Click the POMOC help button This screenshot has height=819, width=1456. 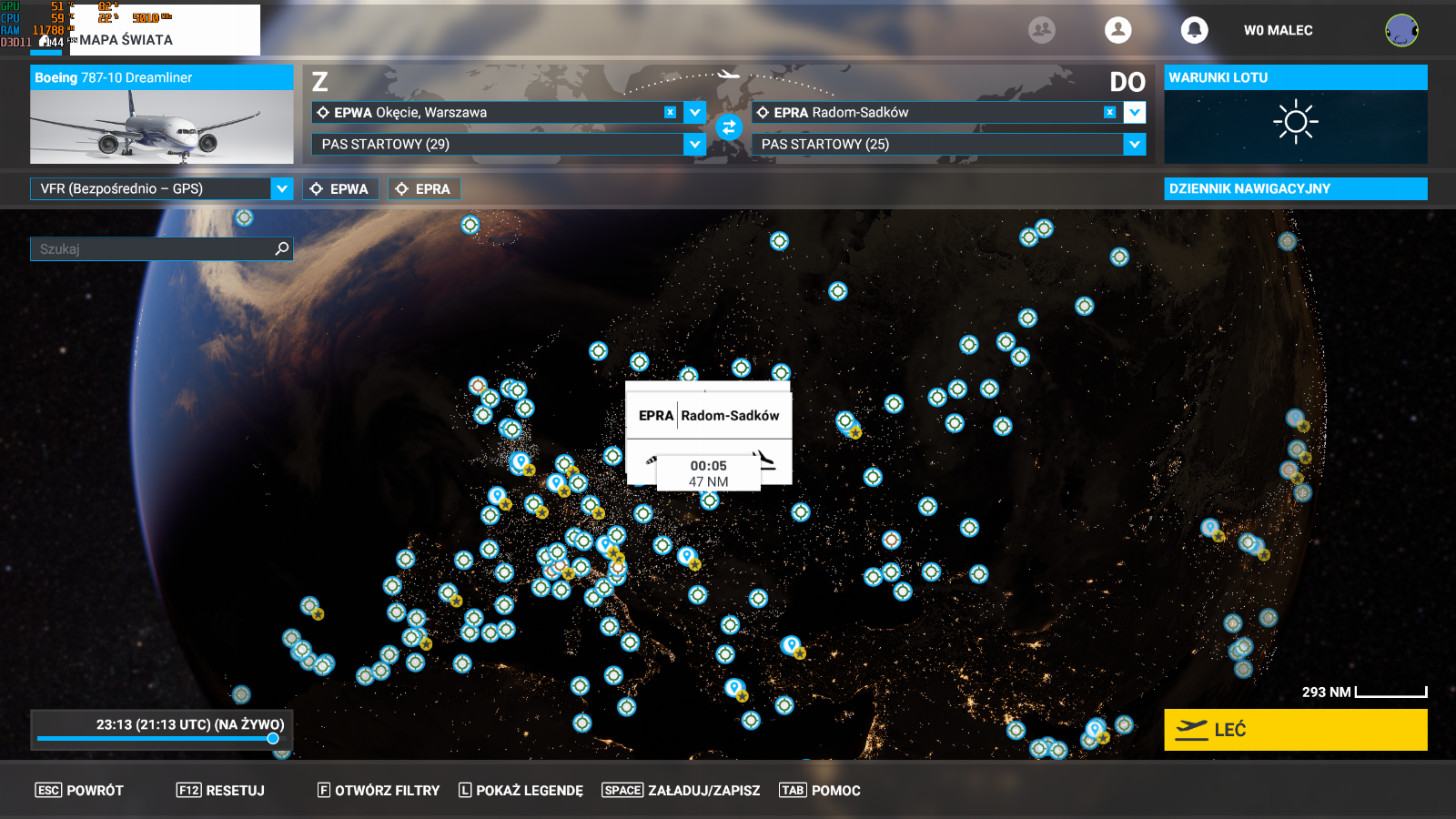click(820, 790)
